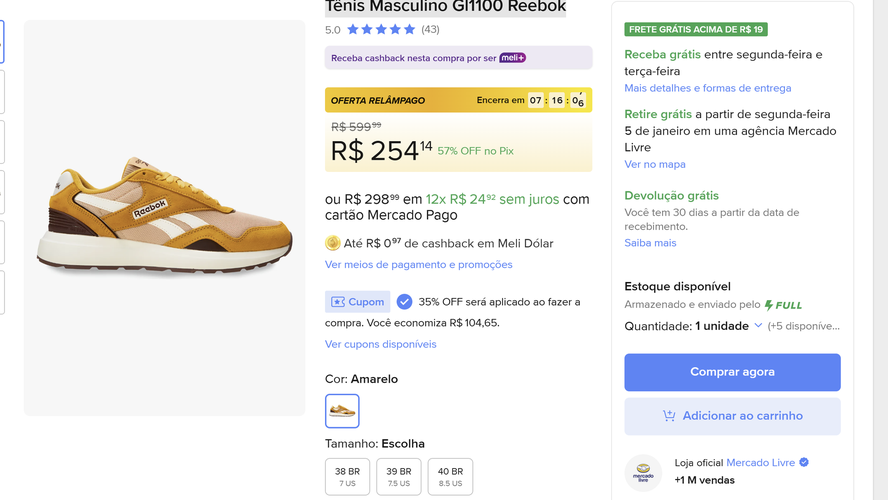888x500 pixels.
Task: Open Mais detalhes e formas de entrega
Action: coord(707,88)
